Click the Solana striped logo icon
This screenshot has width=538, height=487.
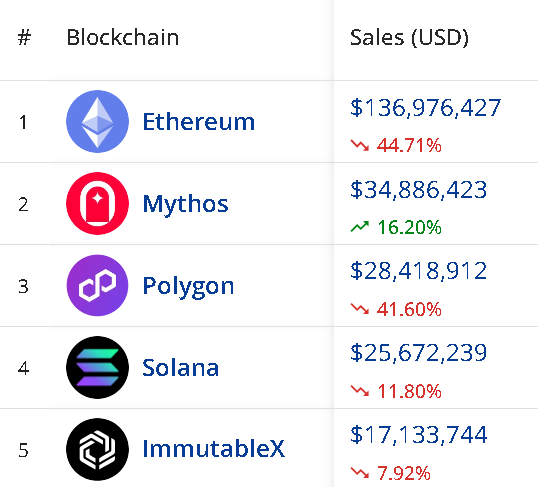tap(97, 367)
